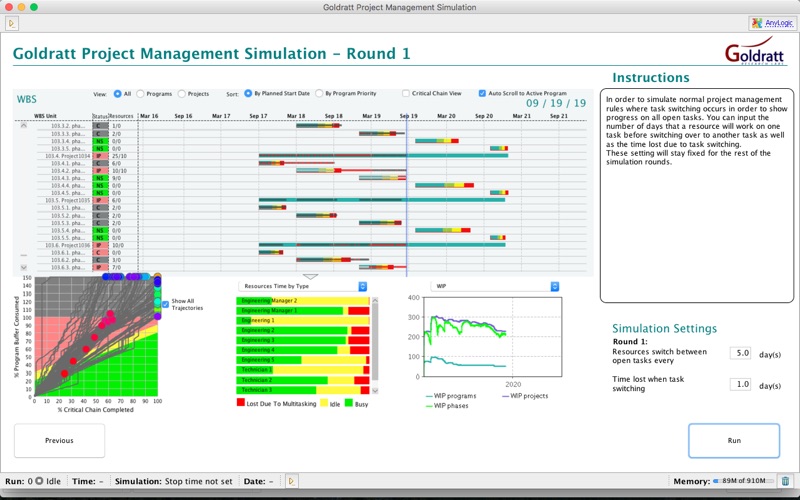Click the memory usage progress bar
This screenshot has width=800, height=500.
[x=743, y=481]
